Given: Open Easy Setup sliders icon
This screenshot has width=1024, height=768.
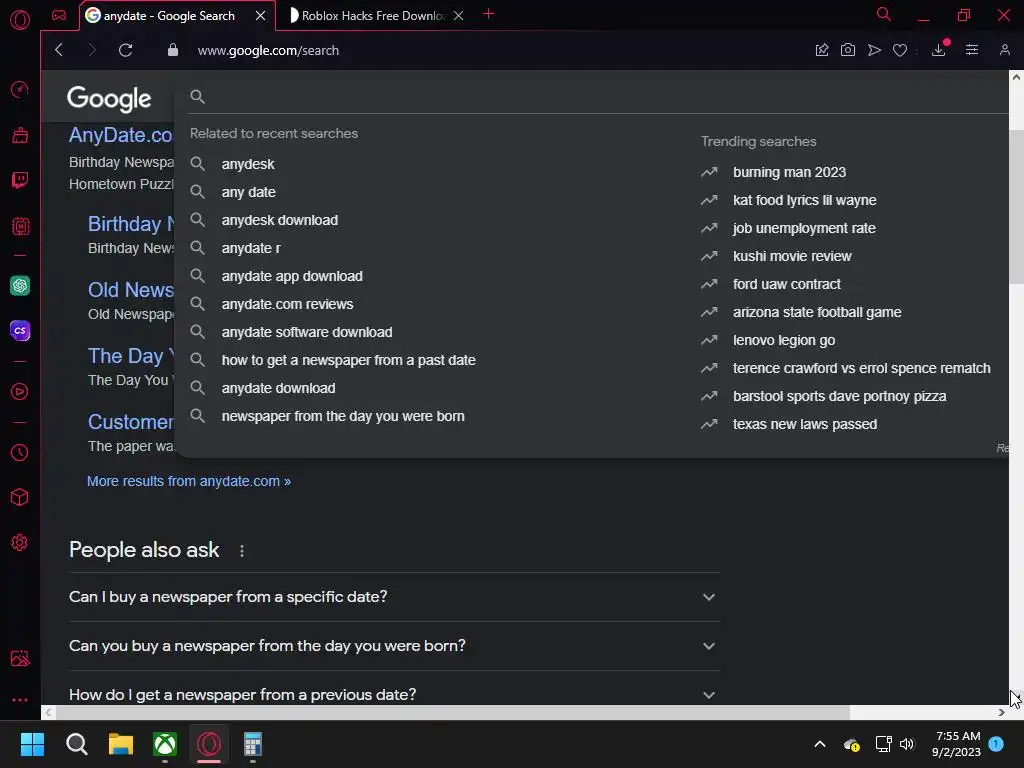Looking at the screenshot, I should point(972,50).
